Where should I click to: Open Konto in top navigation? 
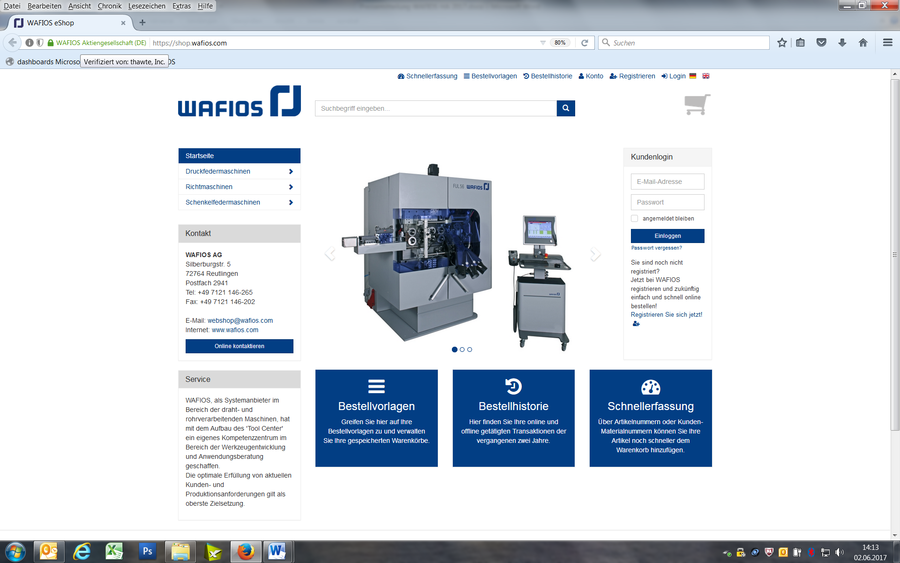pos(591,76)
